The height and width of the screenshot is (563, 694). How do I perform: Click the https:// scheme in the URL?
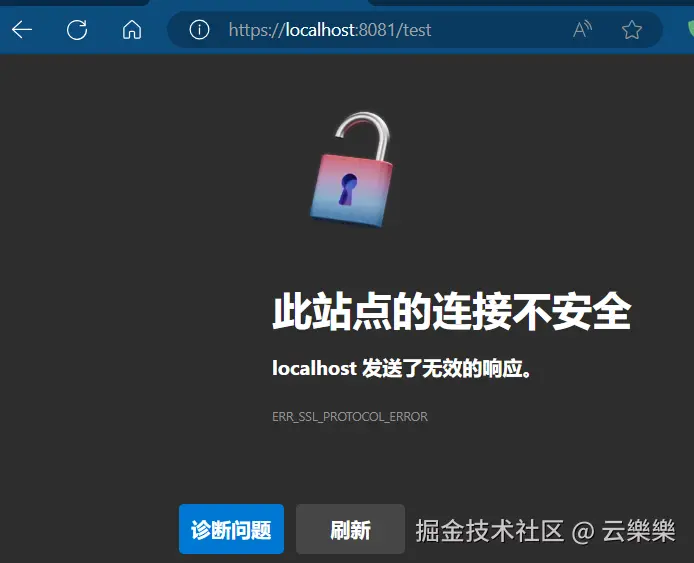(x=257, y=30)
